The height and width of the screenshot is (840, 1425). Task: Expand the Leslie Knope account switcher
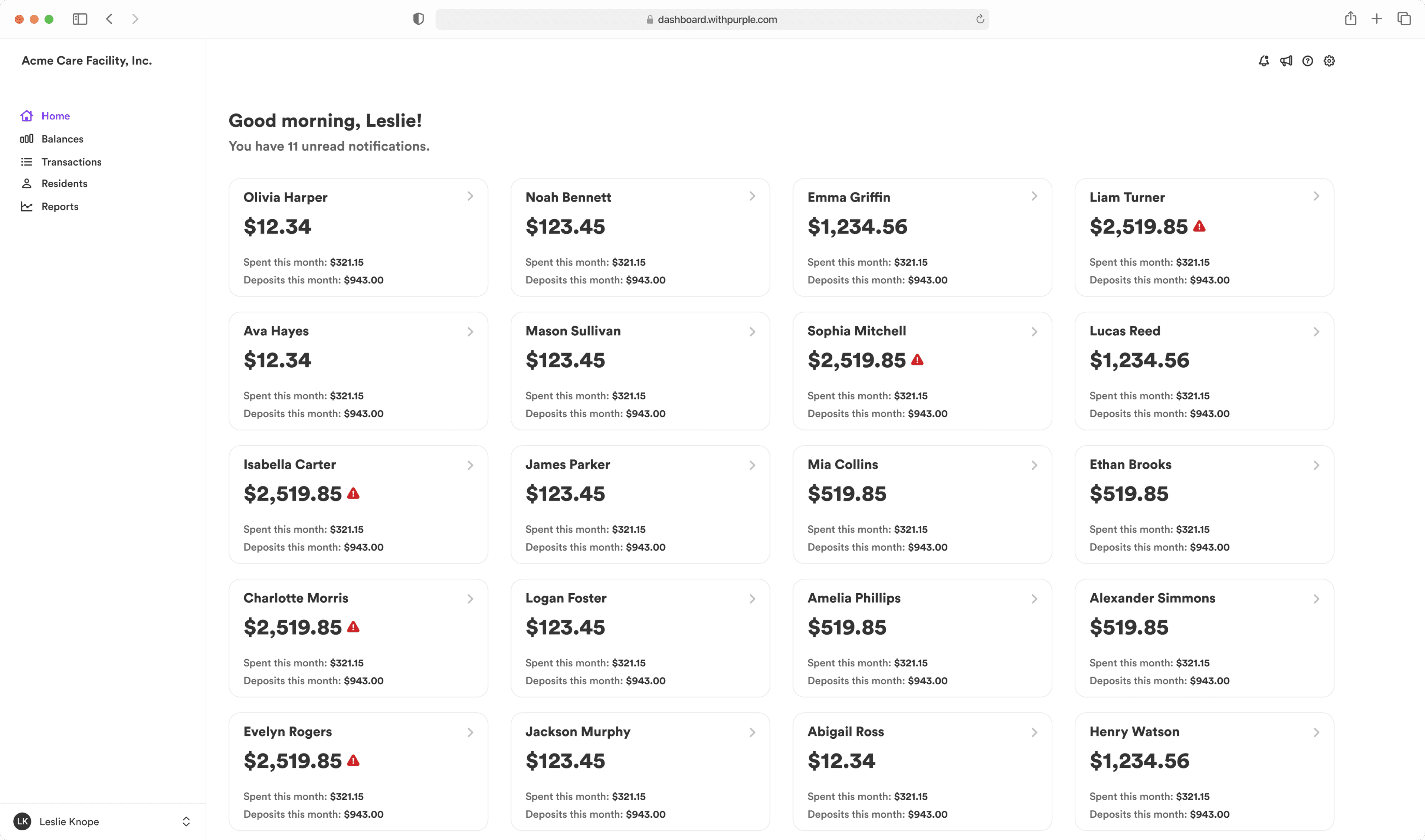(x=186, y=821)
